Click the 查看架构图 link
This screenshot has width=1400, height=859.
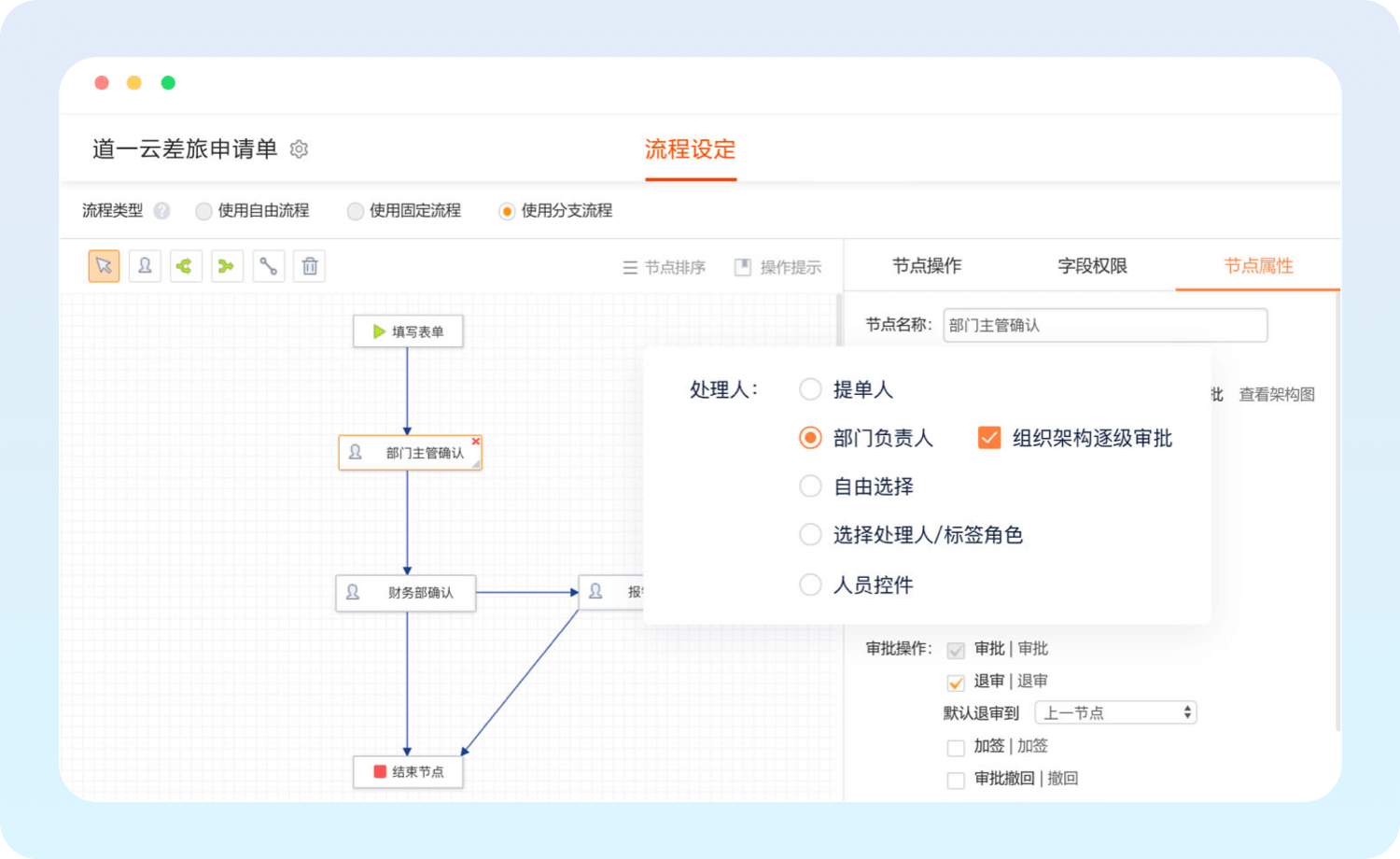click(x=1276, y=394)
